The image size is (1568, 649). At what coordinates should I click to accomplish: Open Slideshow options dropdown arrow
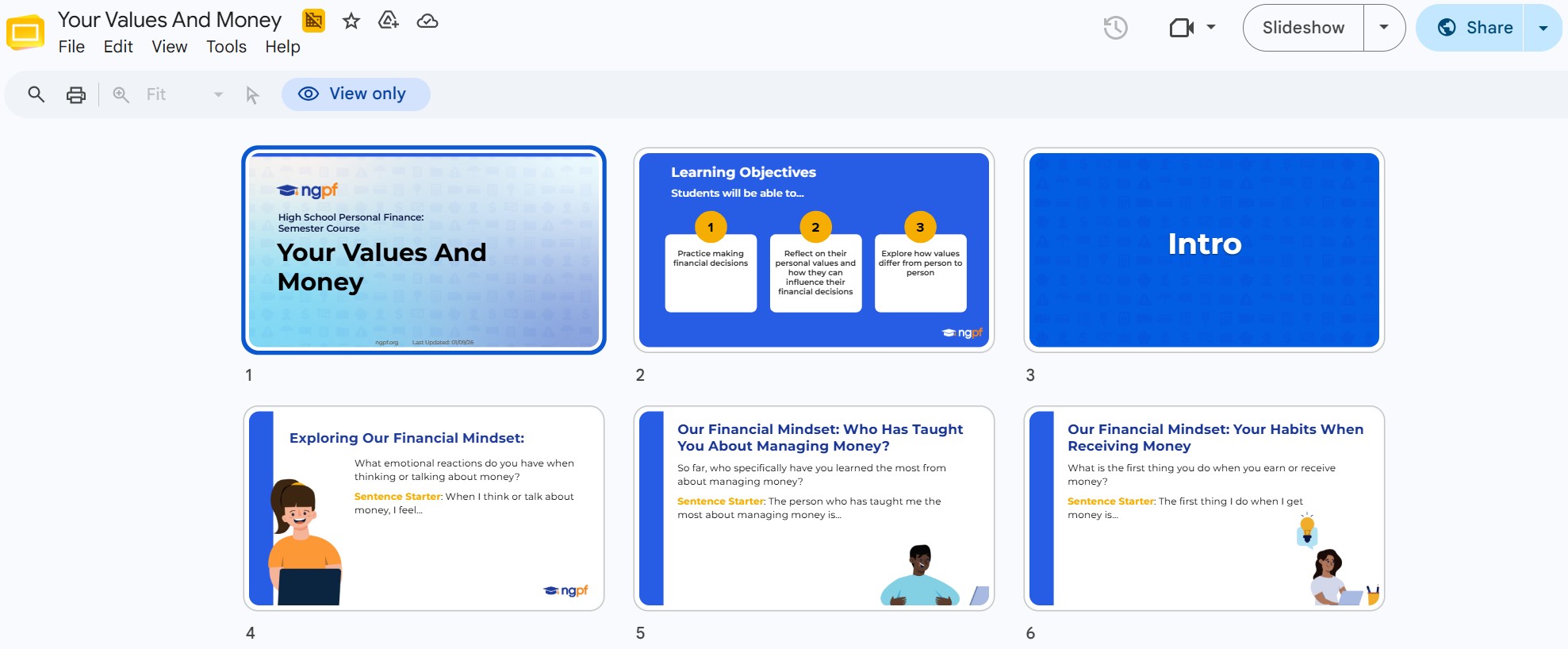coord(1384,28)
